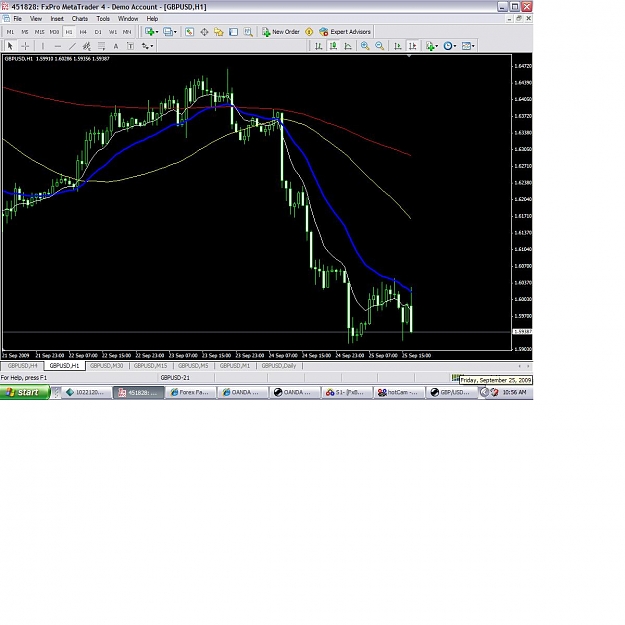Toggle the M15 timeframe button
625x625 pixels.
(x=39, y=32)
